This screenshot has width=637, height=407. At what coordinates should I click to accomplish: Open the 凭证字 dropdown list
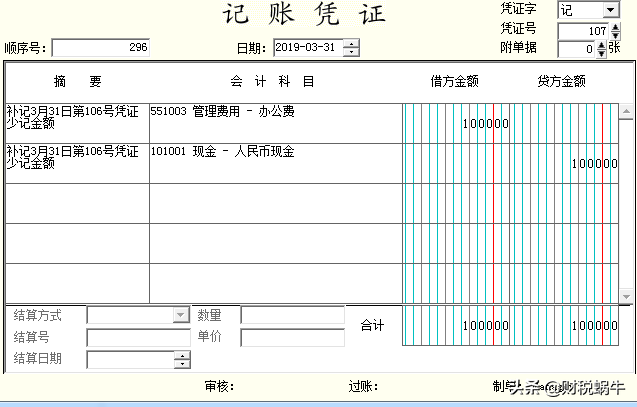tap(610, 10)
